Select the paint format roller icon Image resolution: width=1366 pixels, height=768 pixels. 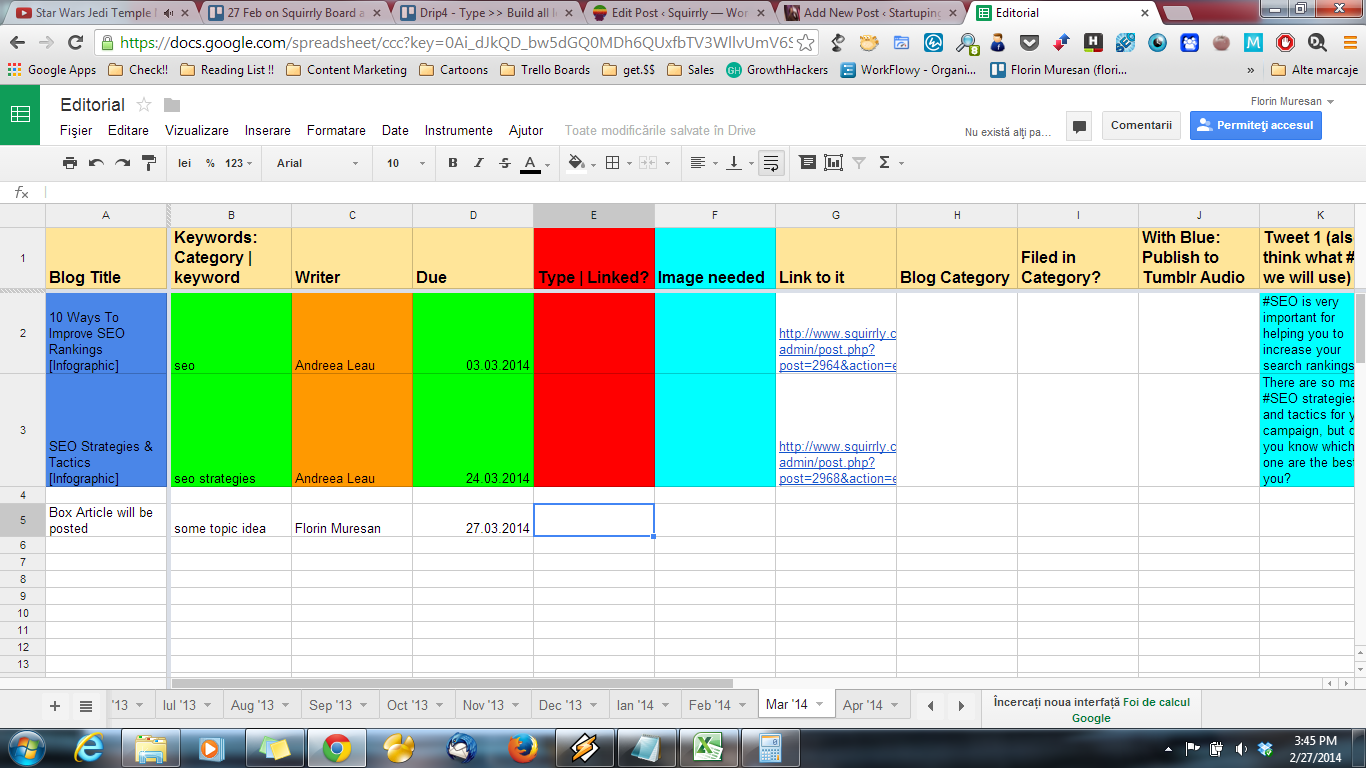[x=149, y=163]
